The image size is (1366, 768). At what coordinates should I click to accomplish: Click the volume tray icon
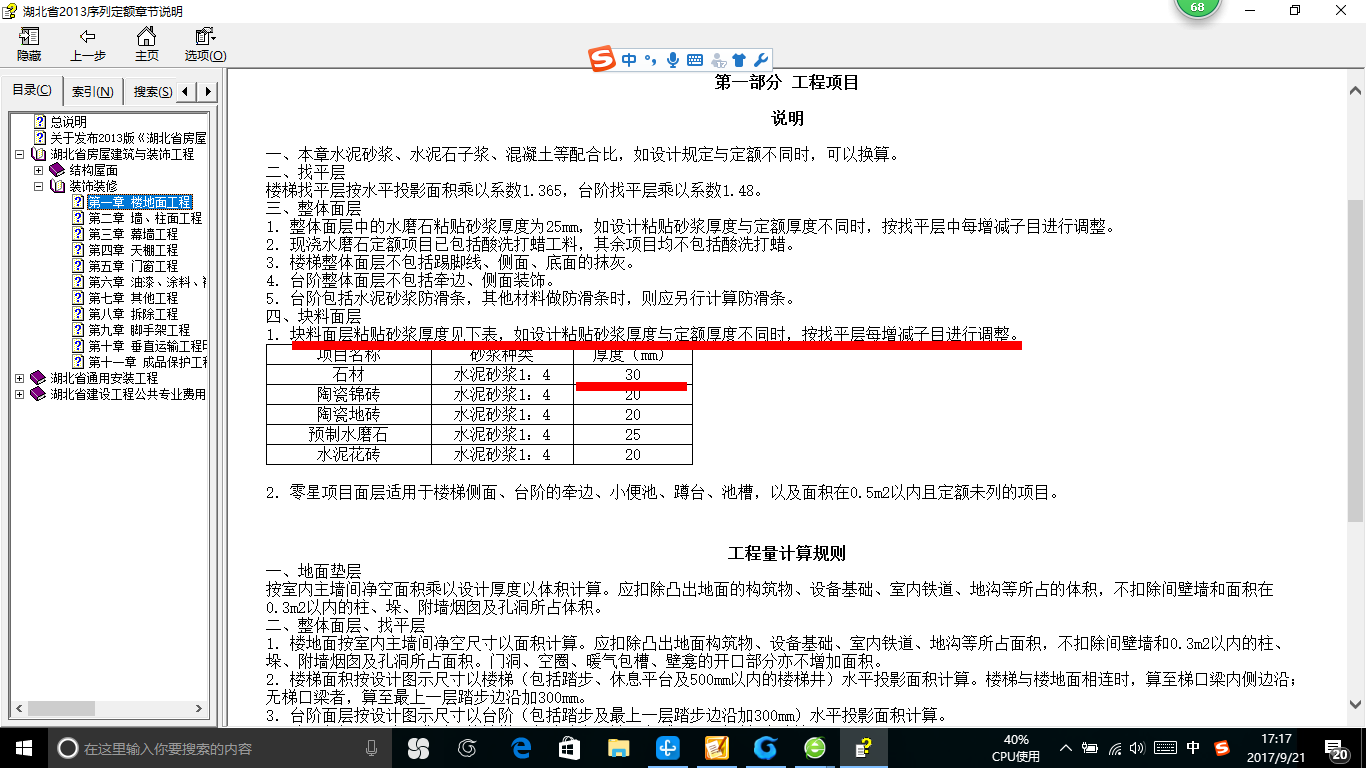(1139, 748)
